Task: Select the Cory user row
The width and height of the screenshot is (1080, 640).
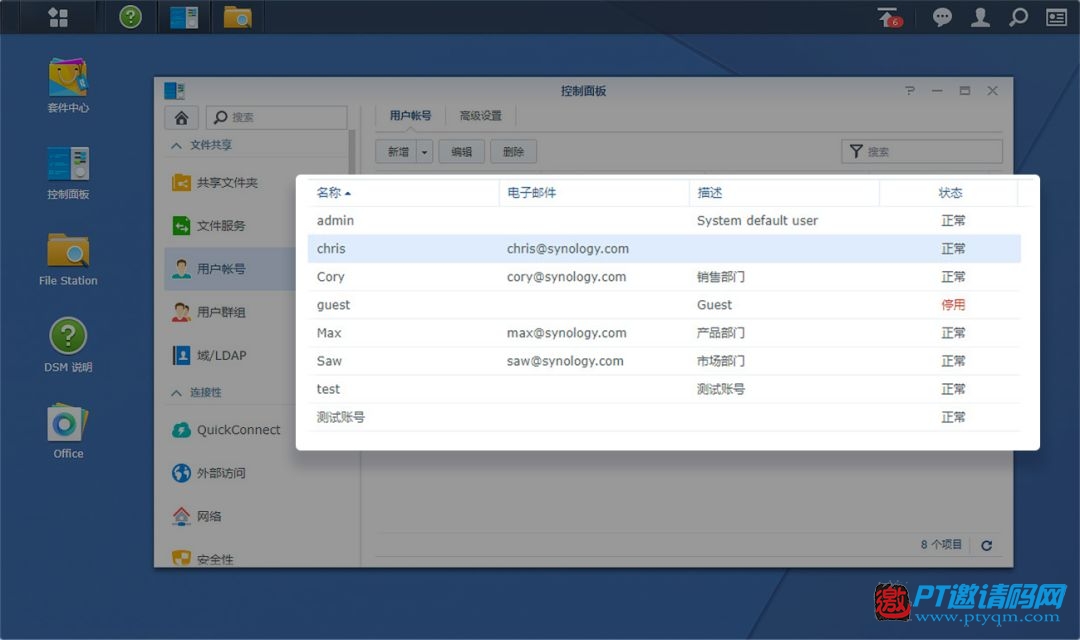Action: coord(664,277)
